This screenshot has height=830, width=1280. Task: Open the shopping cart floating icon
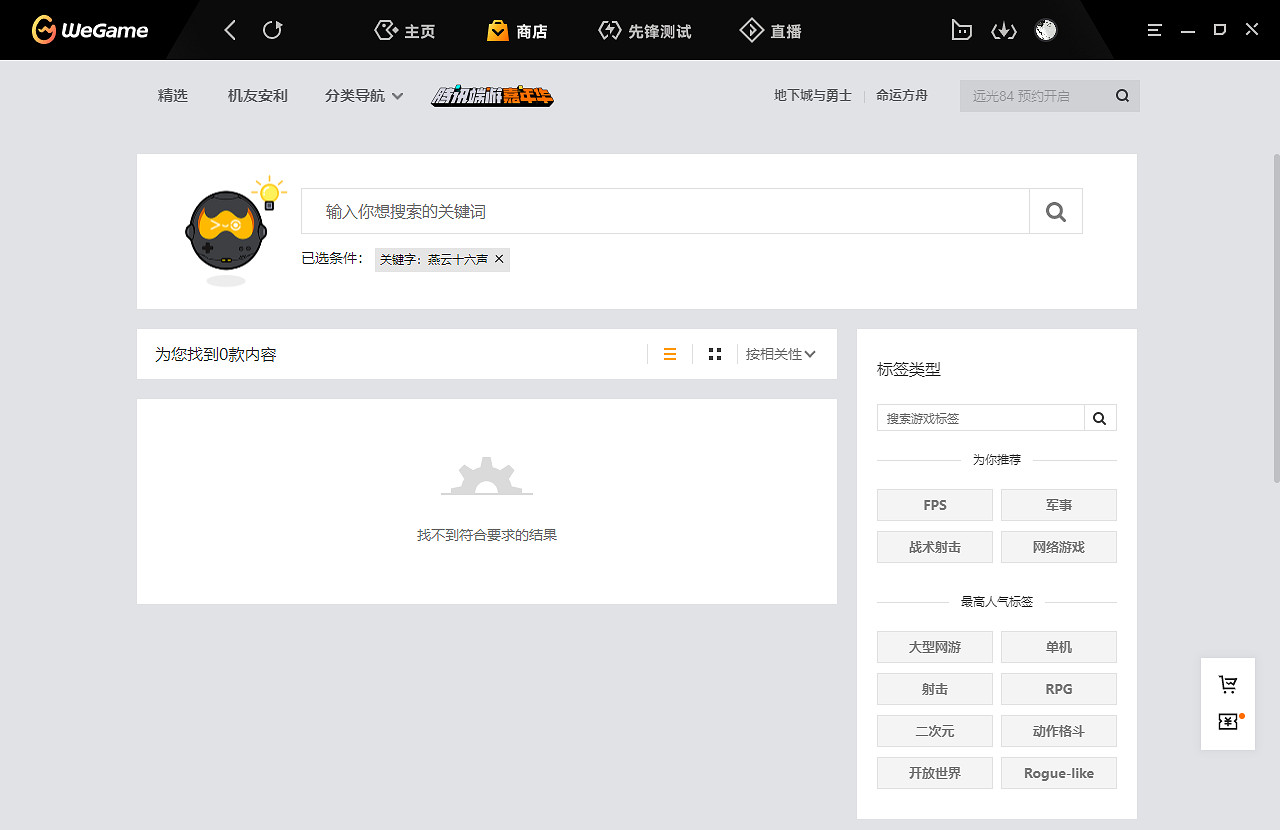(x=1228, y=683)
